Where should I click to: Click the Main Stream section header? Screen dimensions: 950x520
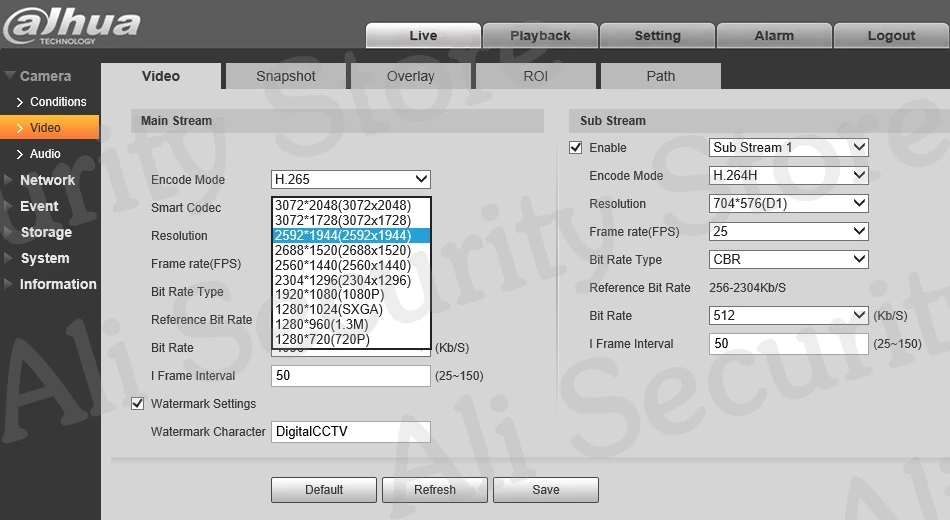[337, 121]
